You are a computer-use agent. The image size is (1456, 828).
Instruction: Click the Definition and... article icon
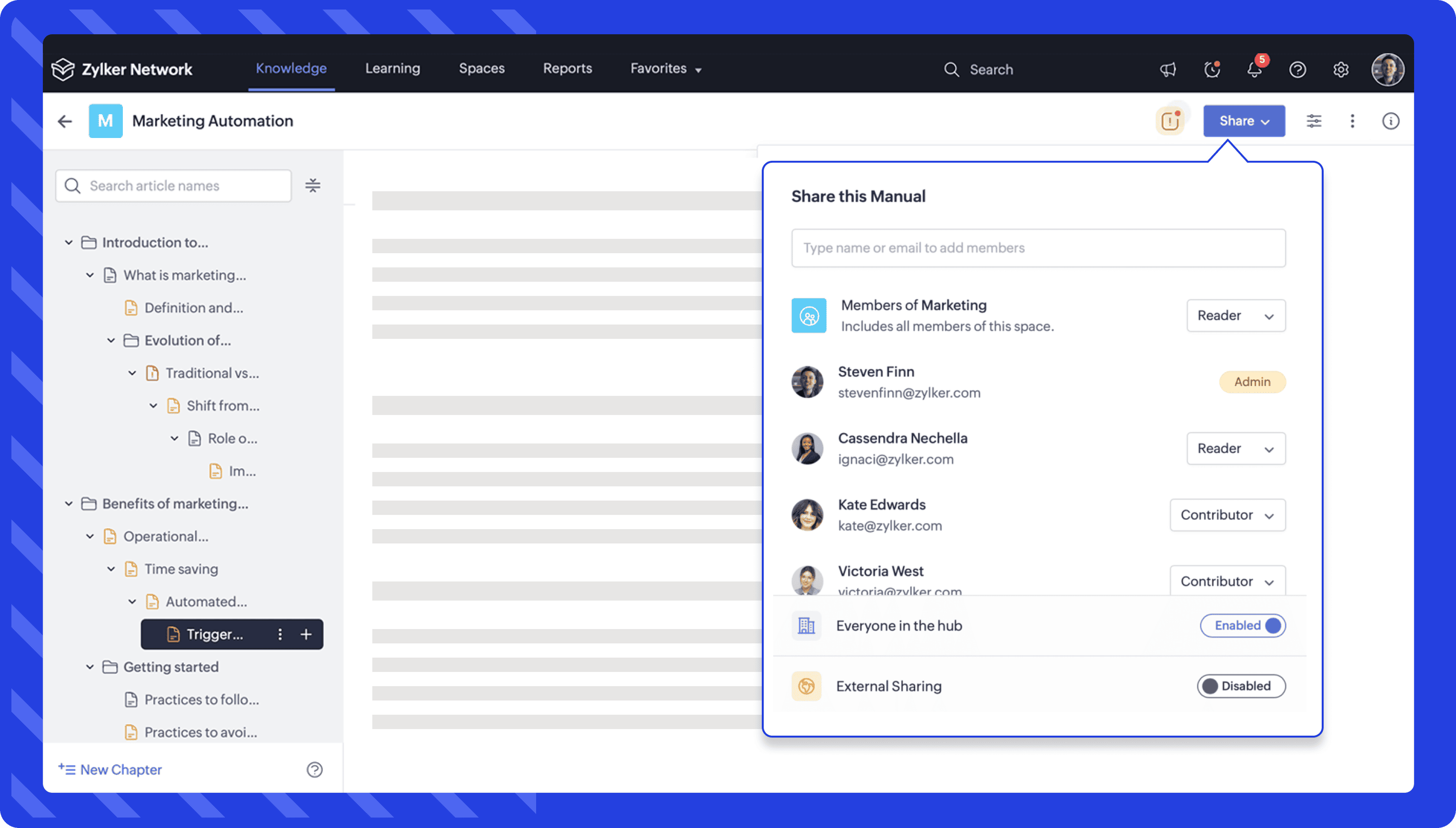click(x=131, y=308)
